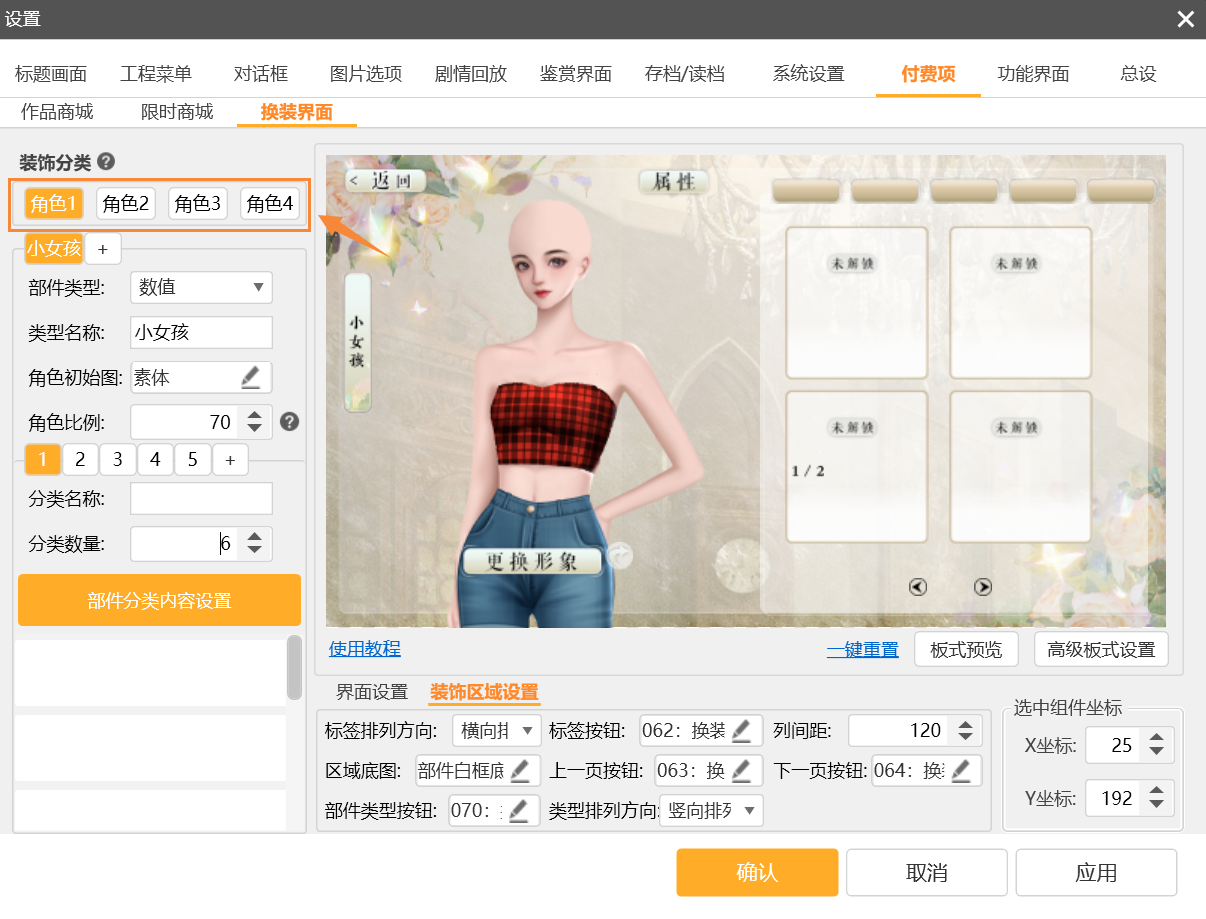Click edit pencil for 区域底图 field
The height and width of the screenshot is (919, 1206).
coord(520,770)
